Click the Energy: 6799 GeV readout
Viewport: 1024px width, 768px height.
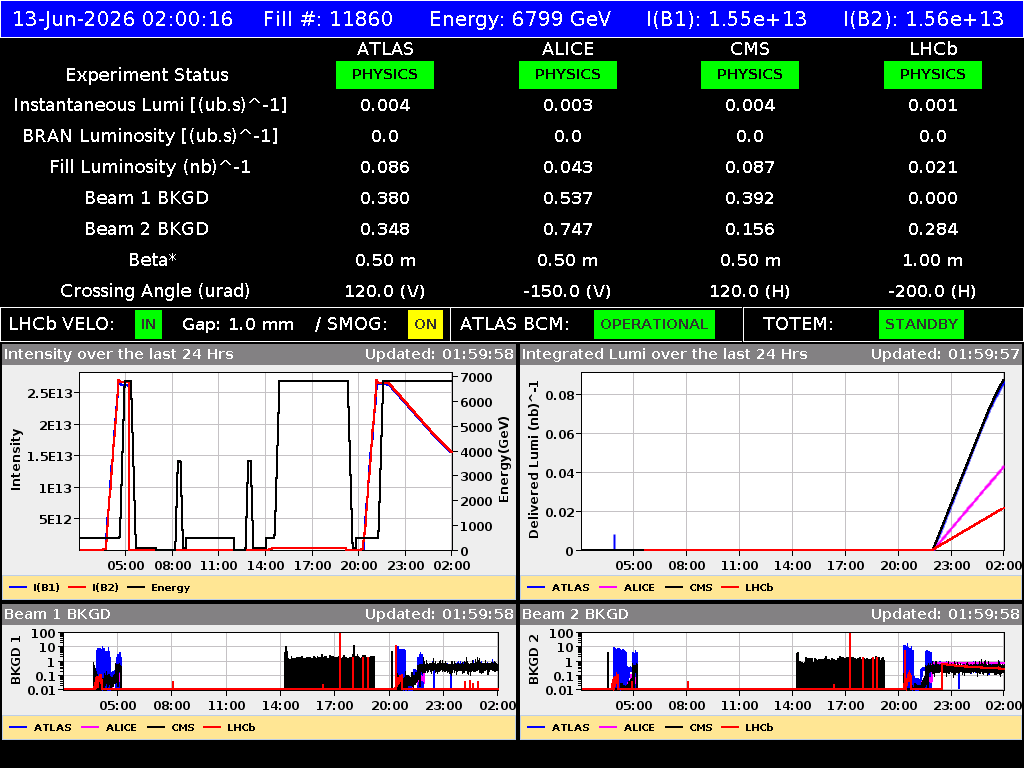[x=520, y=18]
